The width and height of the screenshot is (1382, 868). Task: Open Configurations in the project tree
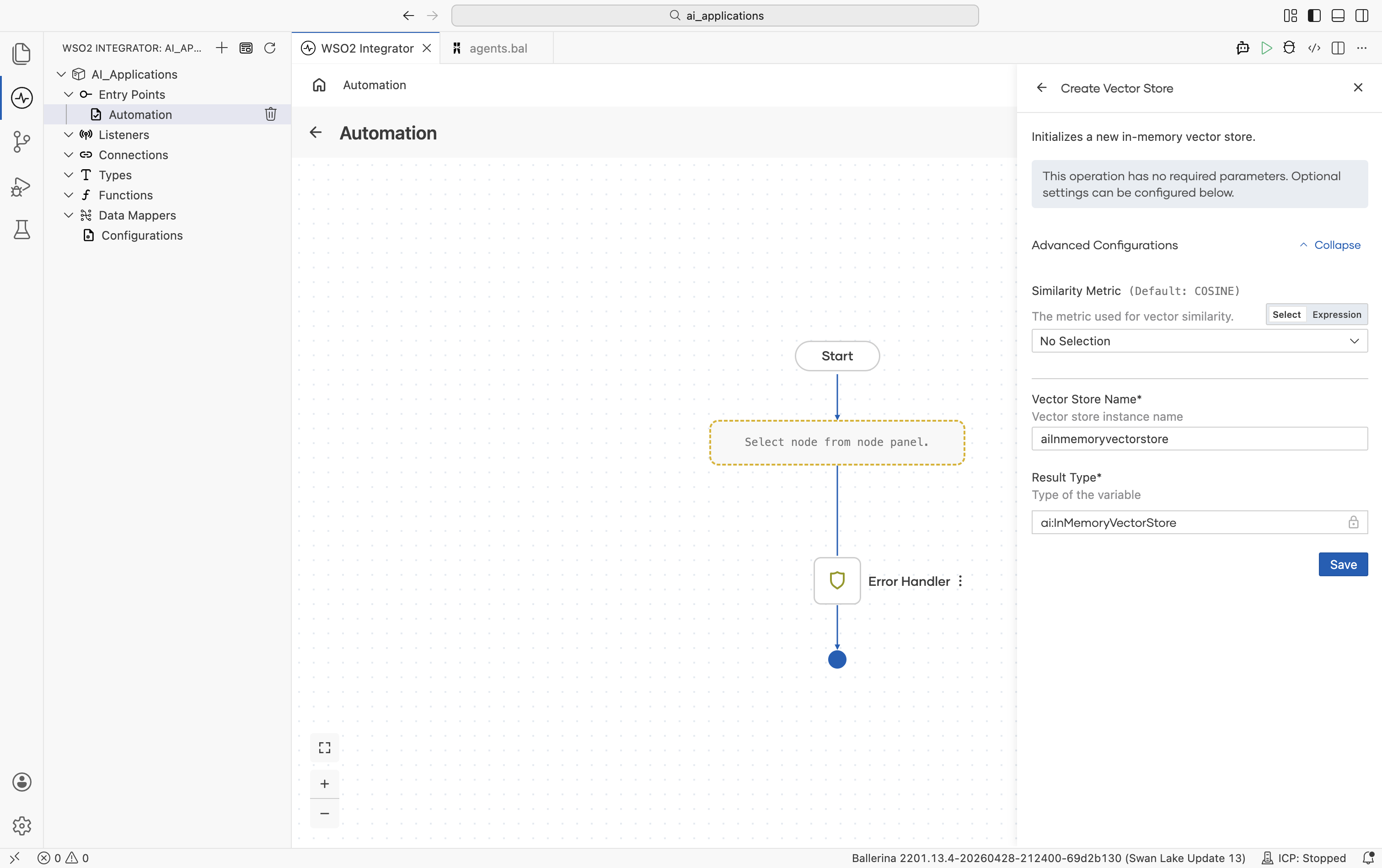[x=142, y=236]
